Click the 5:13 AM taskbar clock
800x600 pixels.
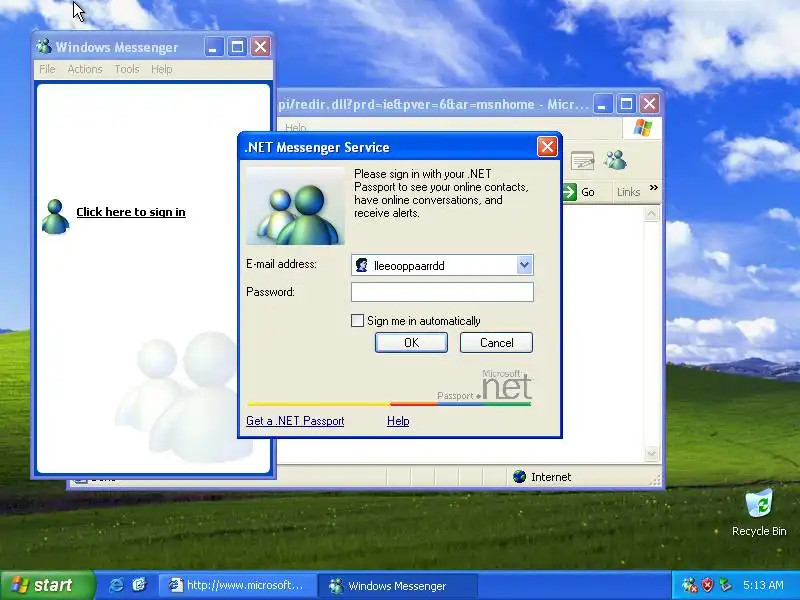click(x=763, y=585)
